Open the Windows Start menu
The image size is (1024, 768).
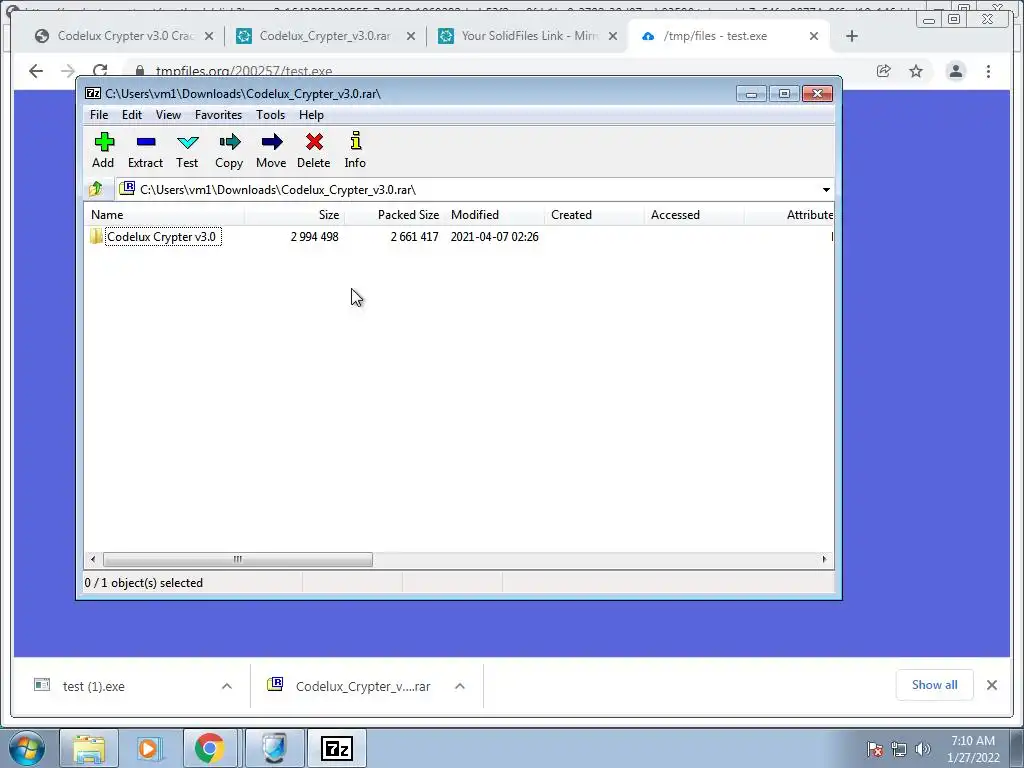coord(27,748)
